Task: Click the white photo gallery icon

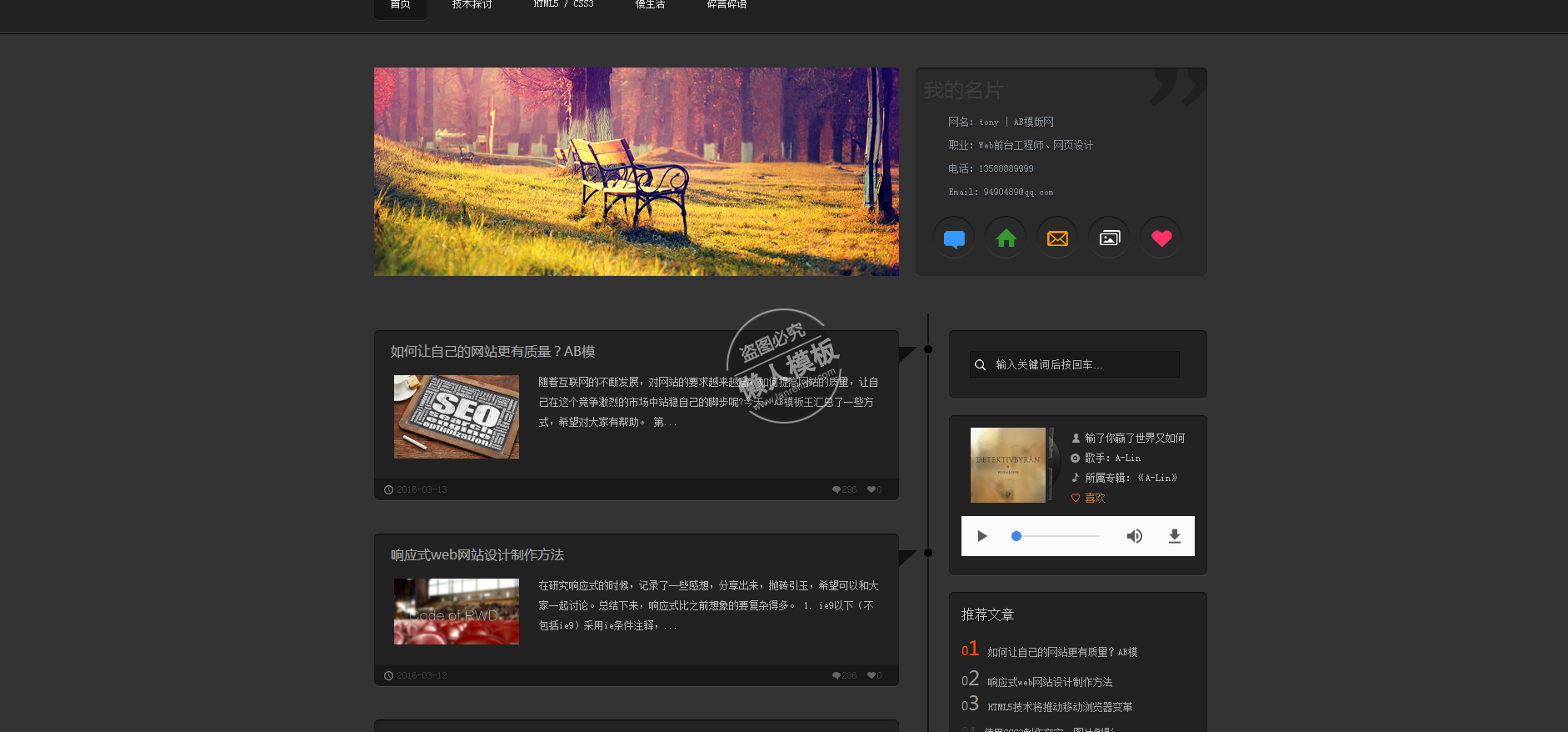Action: 1109,238
